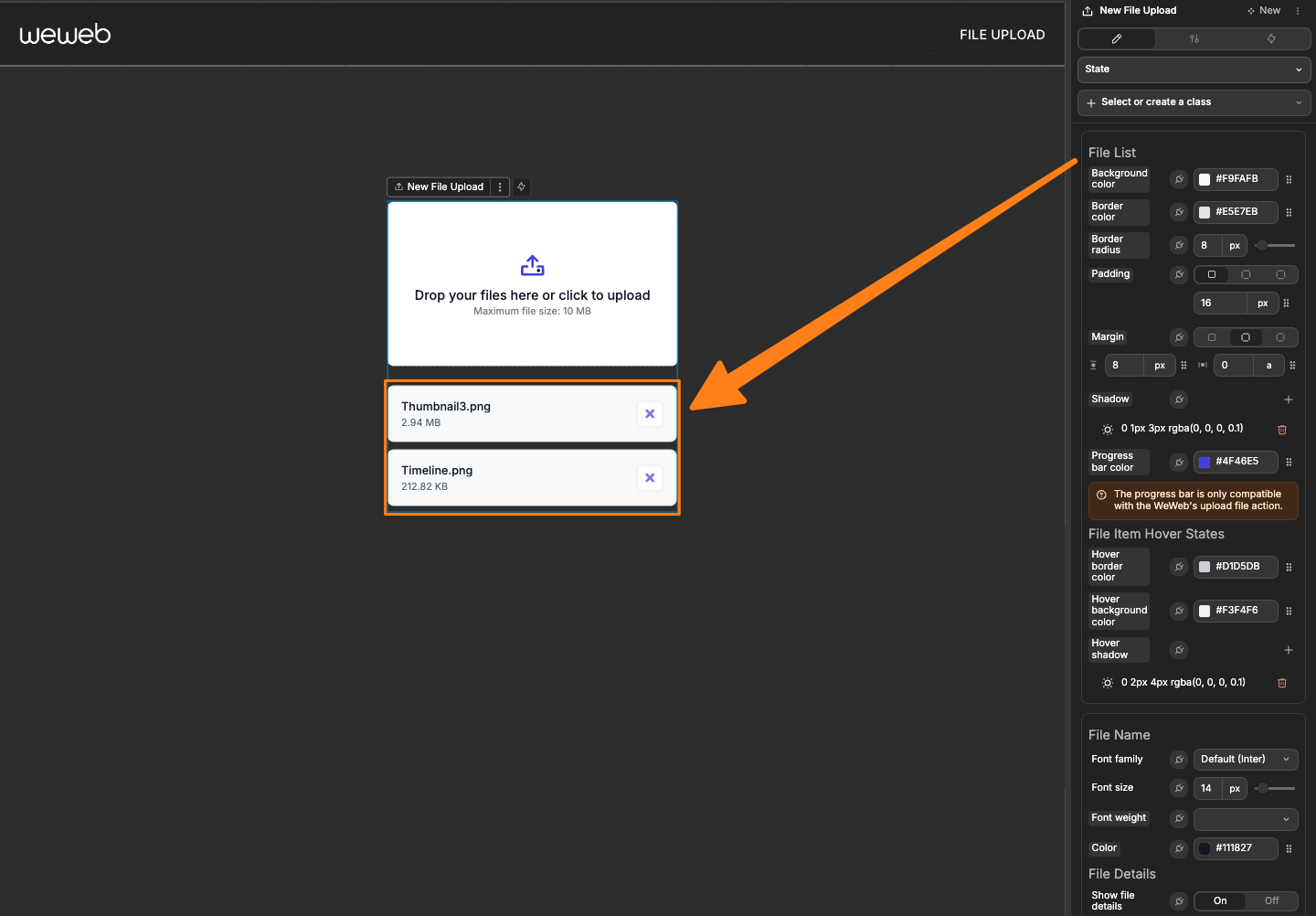Remove Thumbnail3.png with its X button
The width and height of the screenshot is (1316, 916).
click(x=650, y=413)
